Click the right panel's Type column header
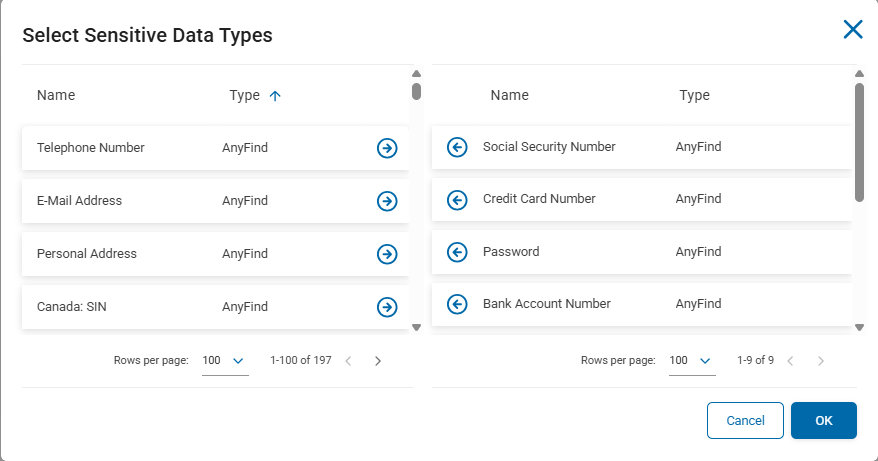878x461 pixels. pyautogui.click(x=694, y=96)
